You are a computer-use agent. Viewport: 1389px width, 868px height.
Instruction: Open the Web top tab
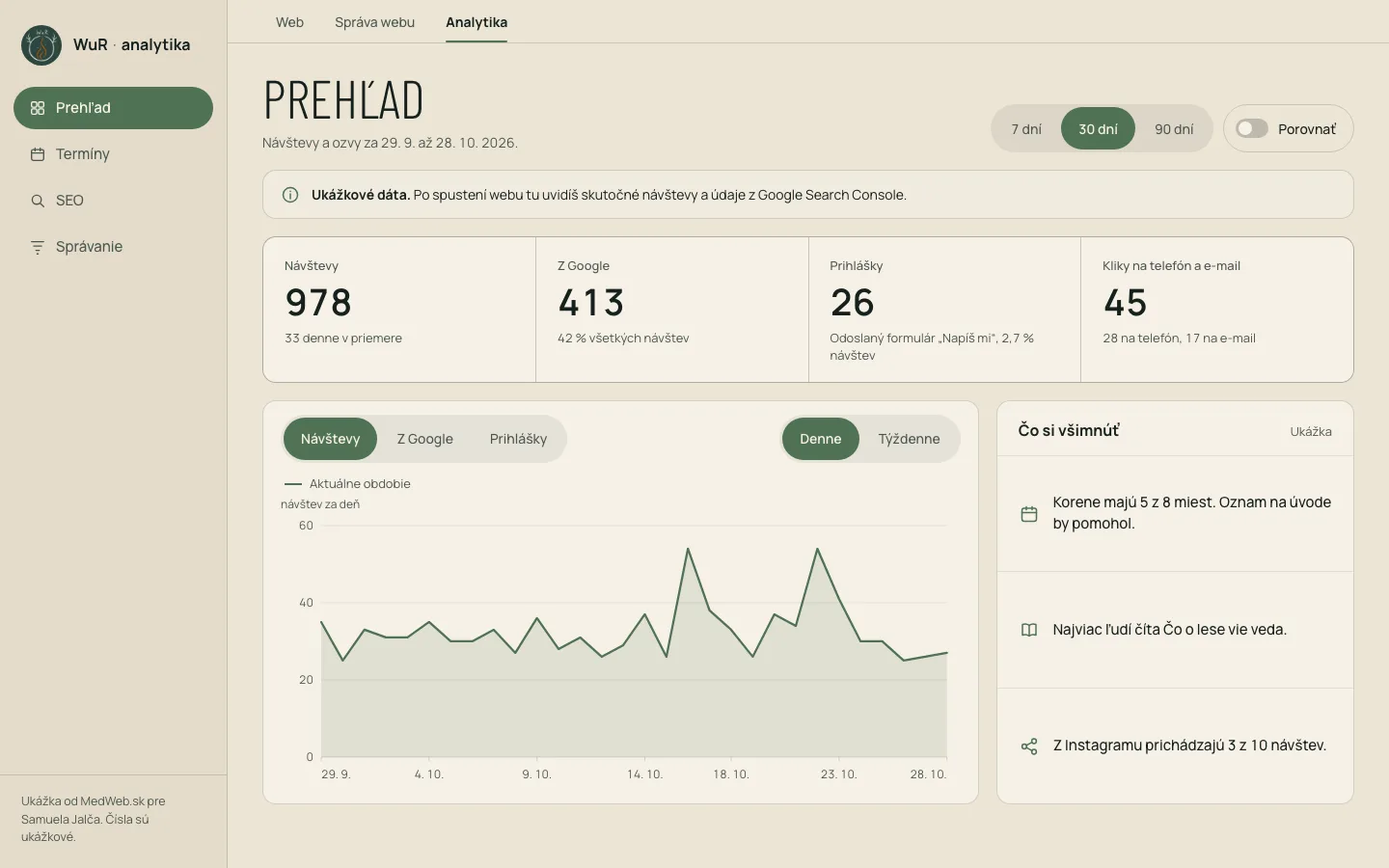(x=289, y=22)
